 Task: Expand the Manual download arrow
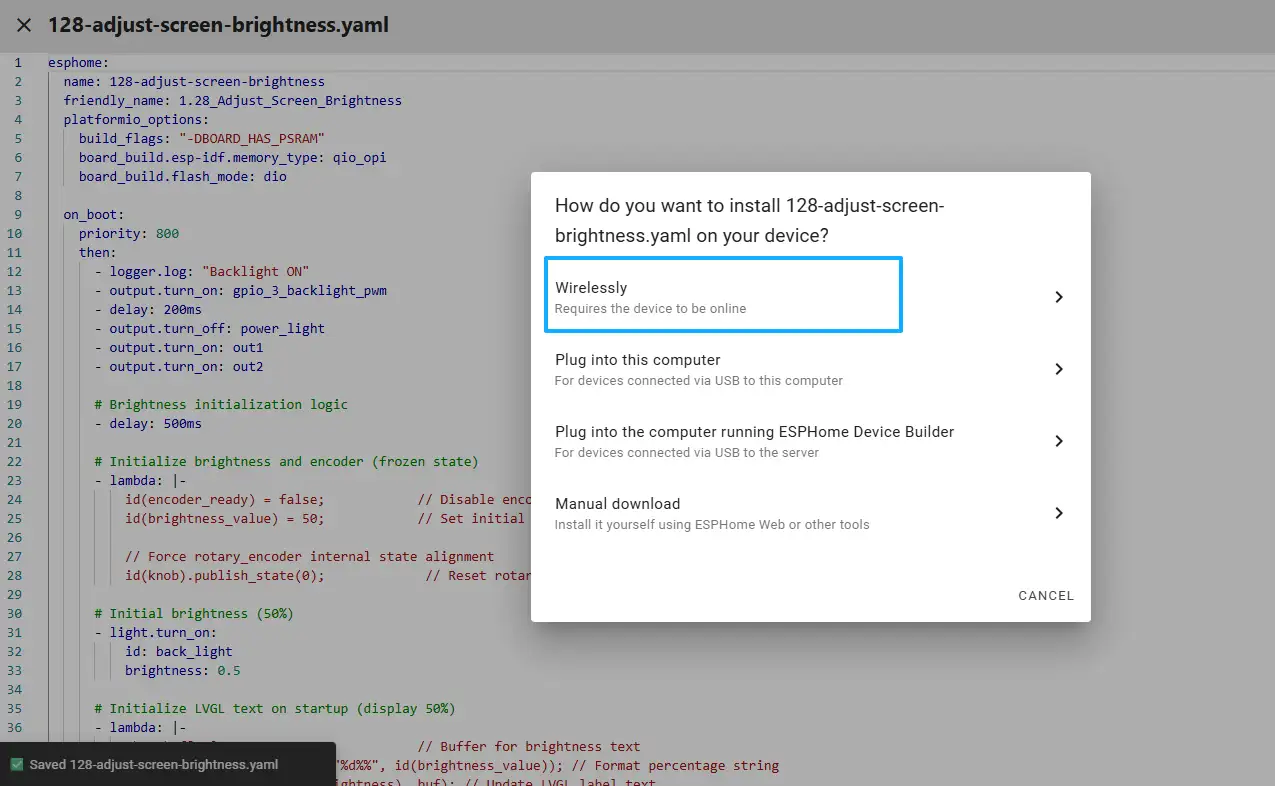(x=1058, y=513)
